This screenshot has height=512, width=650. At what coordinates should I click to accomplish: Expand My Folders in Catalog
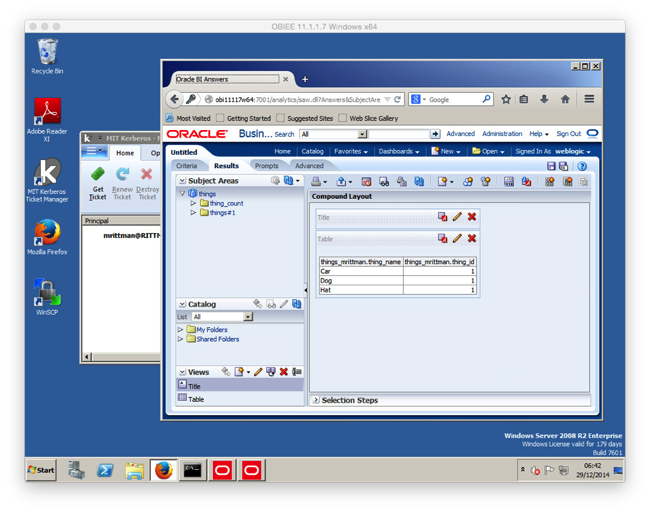[x=180, y=330]
